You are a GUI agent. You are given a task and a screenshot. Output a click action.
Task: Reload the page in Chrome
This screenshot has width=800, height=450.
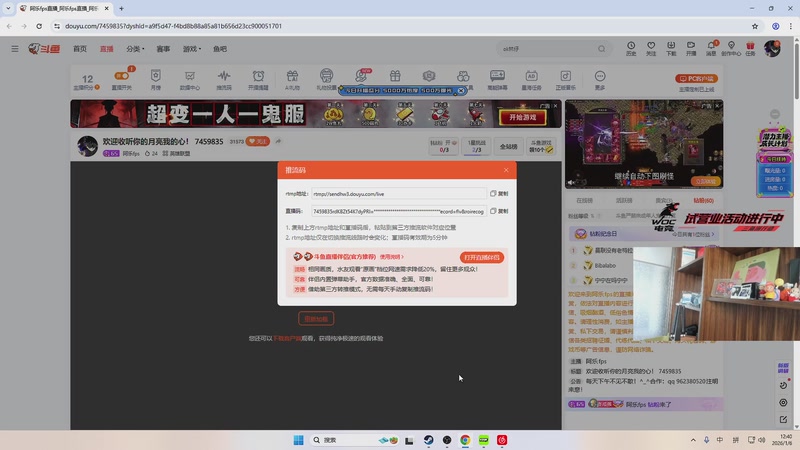click(39, 26)
